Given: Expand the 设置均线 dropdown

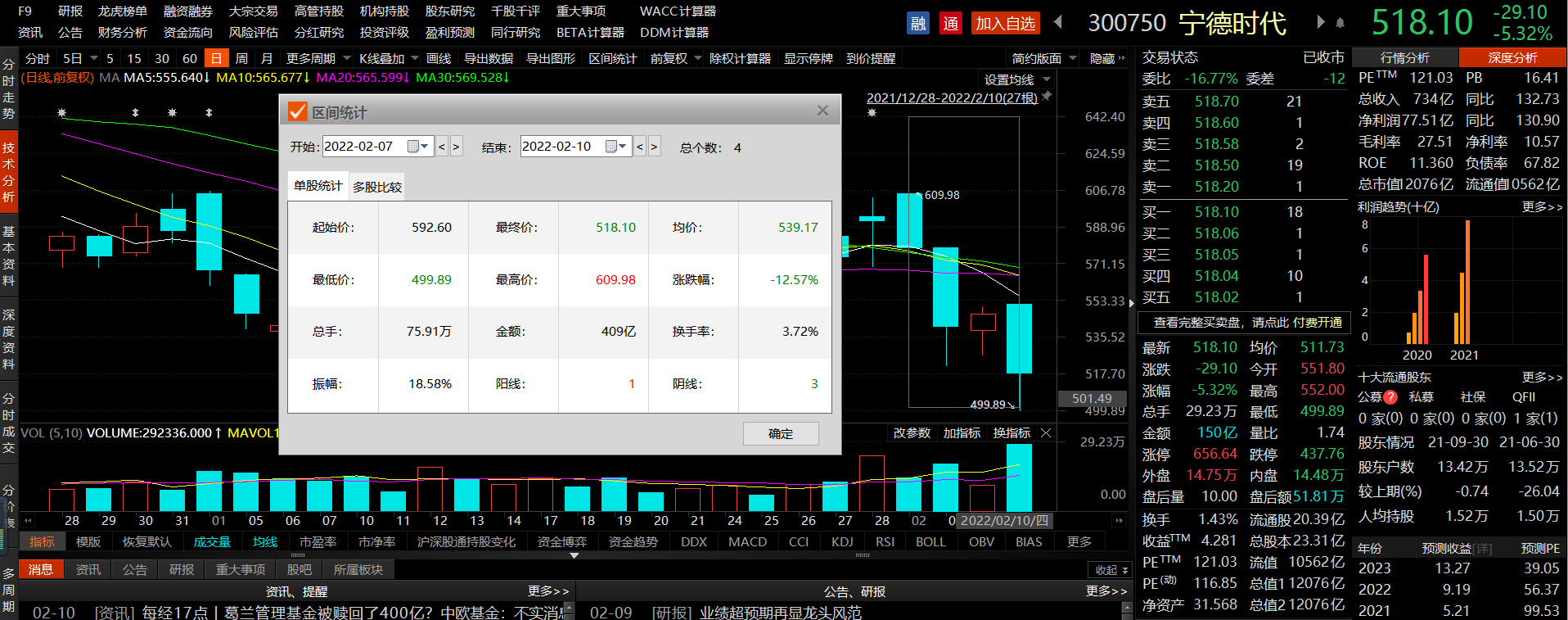Looking at the screenshot, I should [1047, 79].
